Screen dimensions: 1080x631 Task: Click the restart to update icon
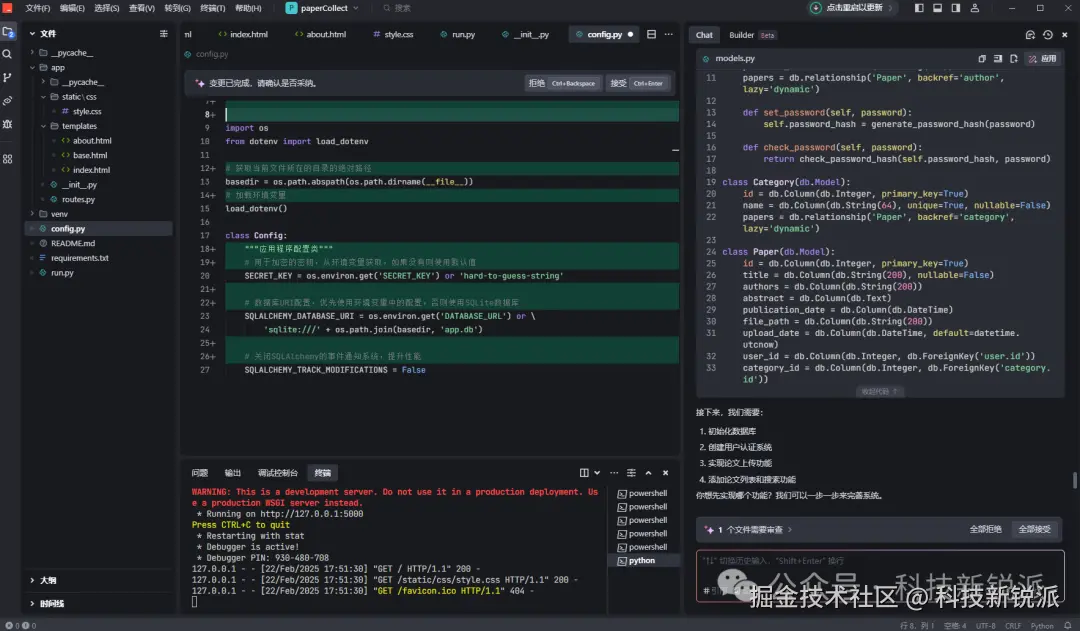pos(816,8)
